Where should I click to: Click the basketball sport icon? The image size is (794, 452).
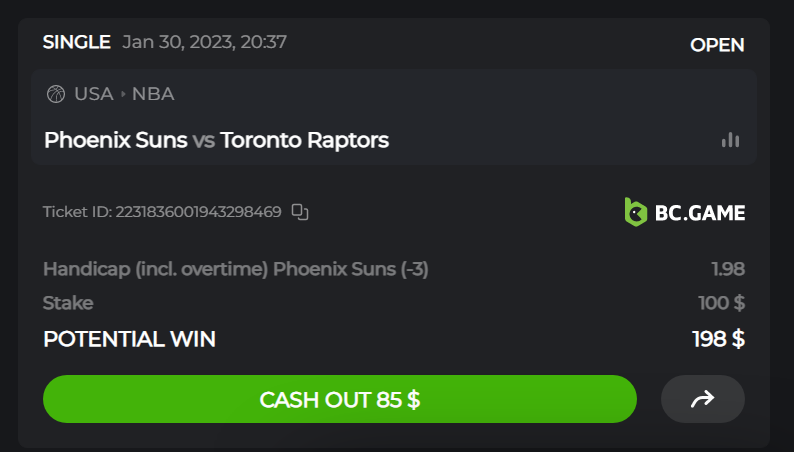point(56,94)
